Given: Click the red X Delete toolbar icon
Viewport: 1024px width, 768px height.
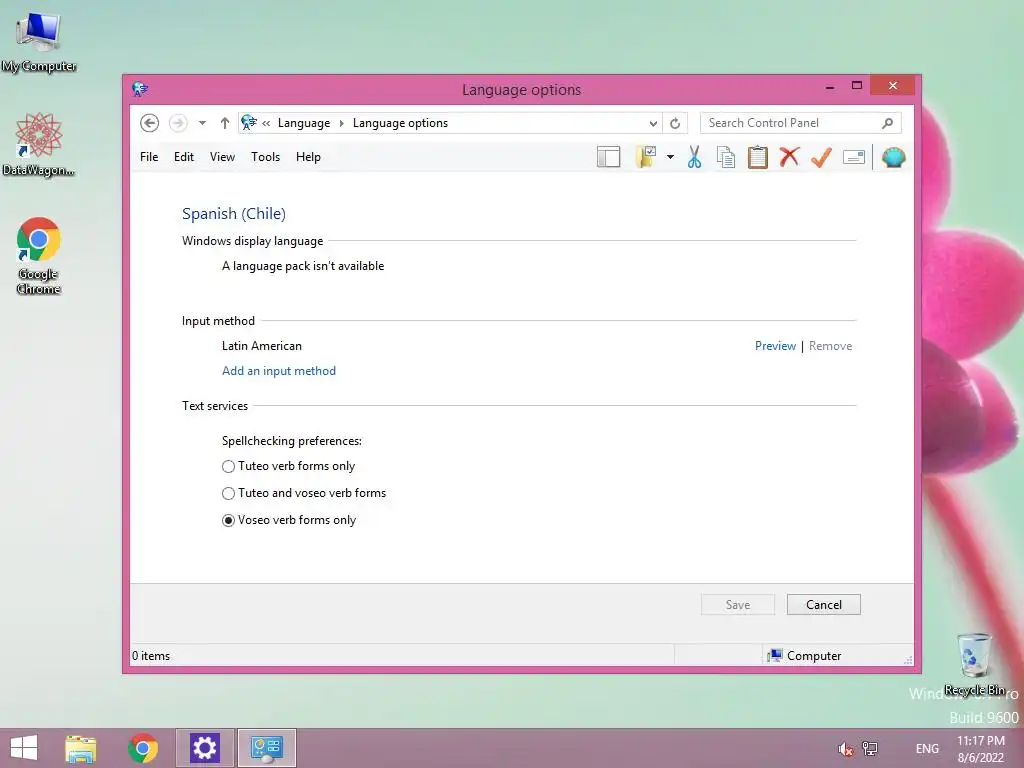Looking at the screenshot, I should [790, 157].
